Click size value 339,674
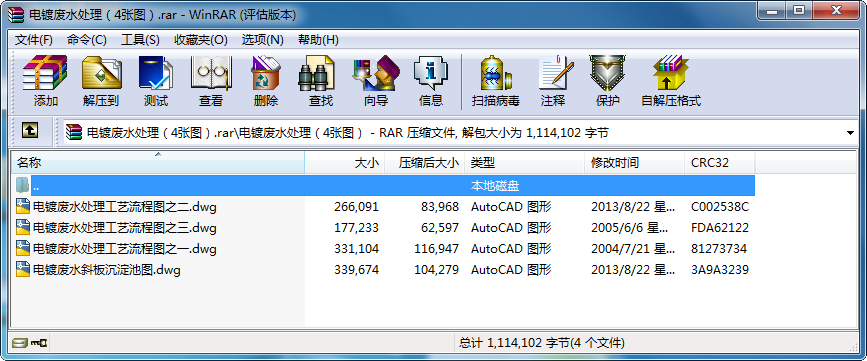This screenshot has width=867, height=361. 357,270
